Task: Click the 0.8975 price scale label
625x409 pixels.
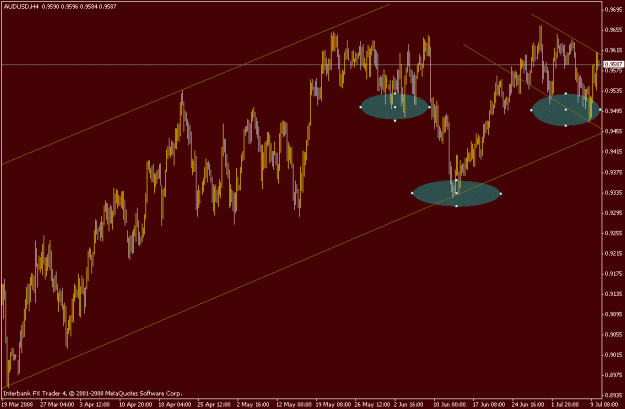Action: click(614, 375)
